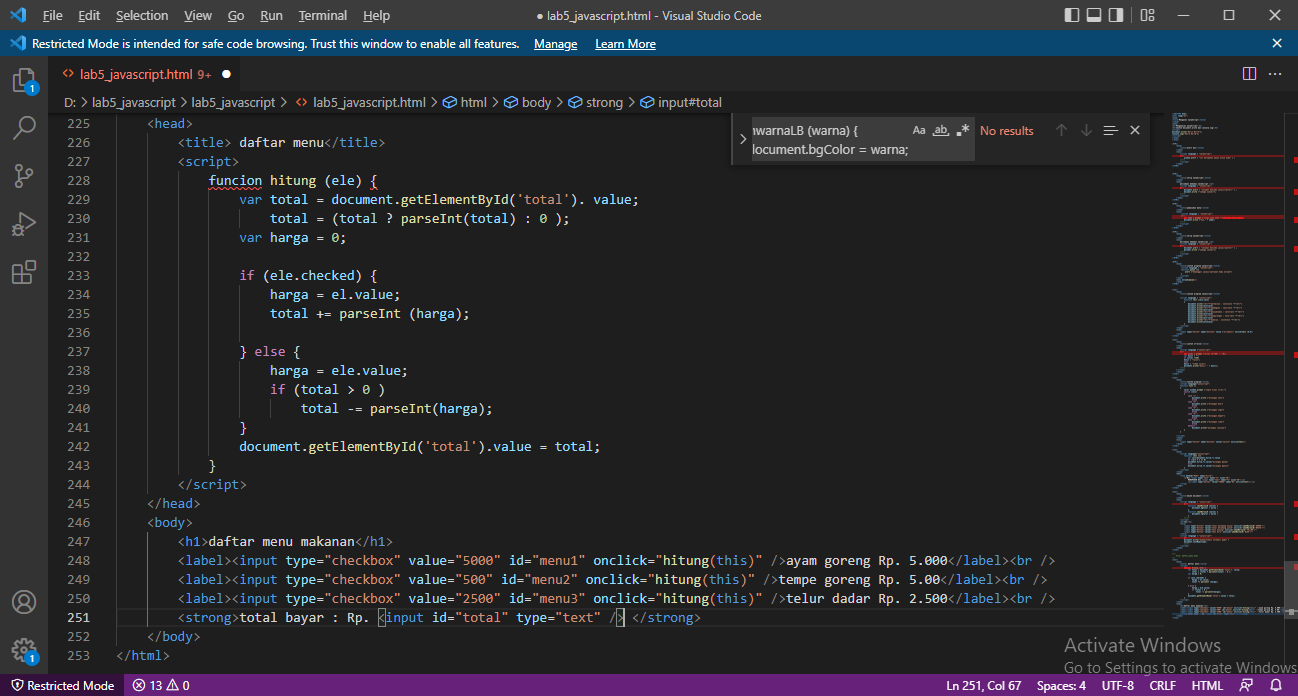
Task: Open the Search view in the activity bar
Action: click(x=25, y=128)
